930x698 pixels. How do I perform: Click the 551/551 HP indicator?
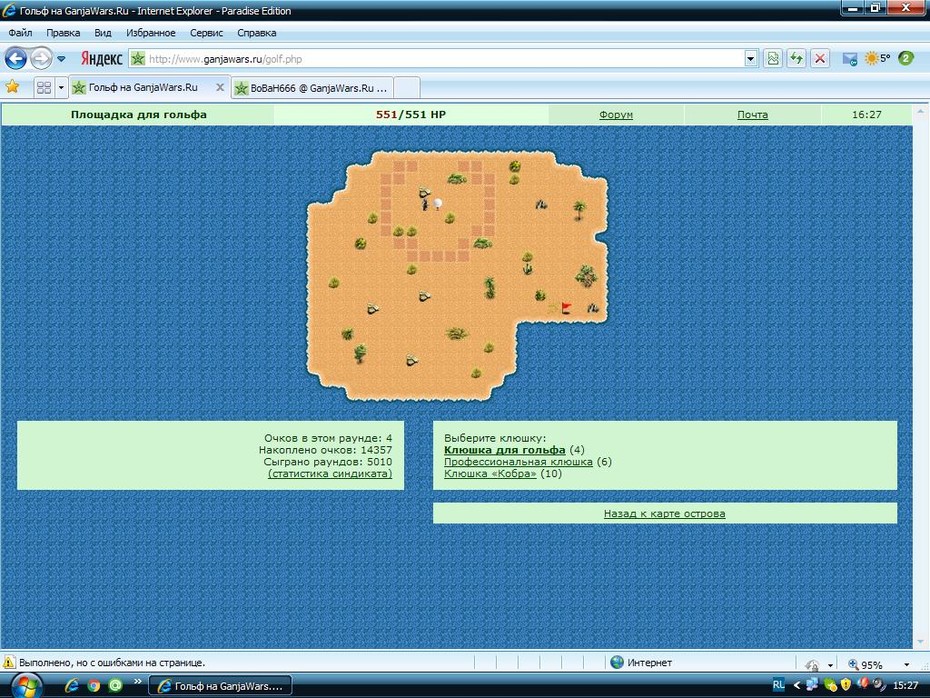[410, 114]
